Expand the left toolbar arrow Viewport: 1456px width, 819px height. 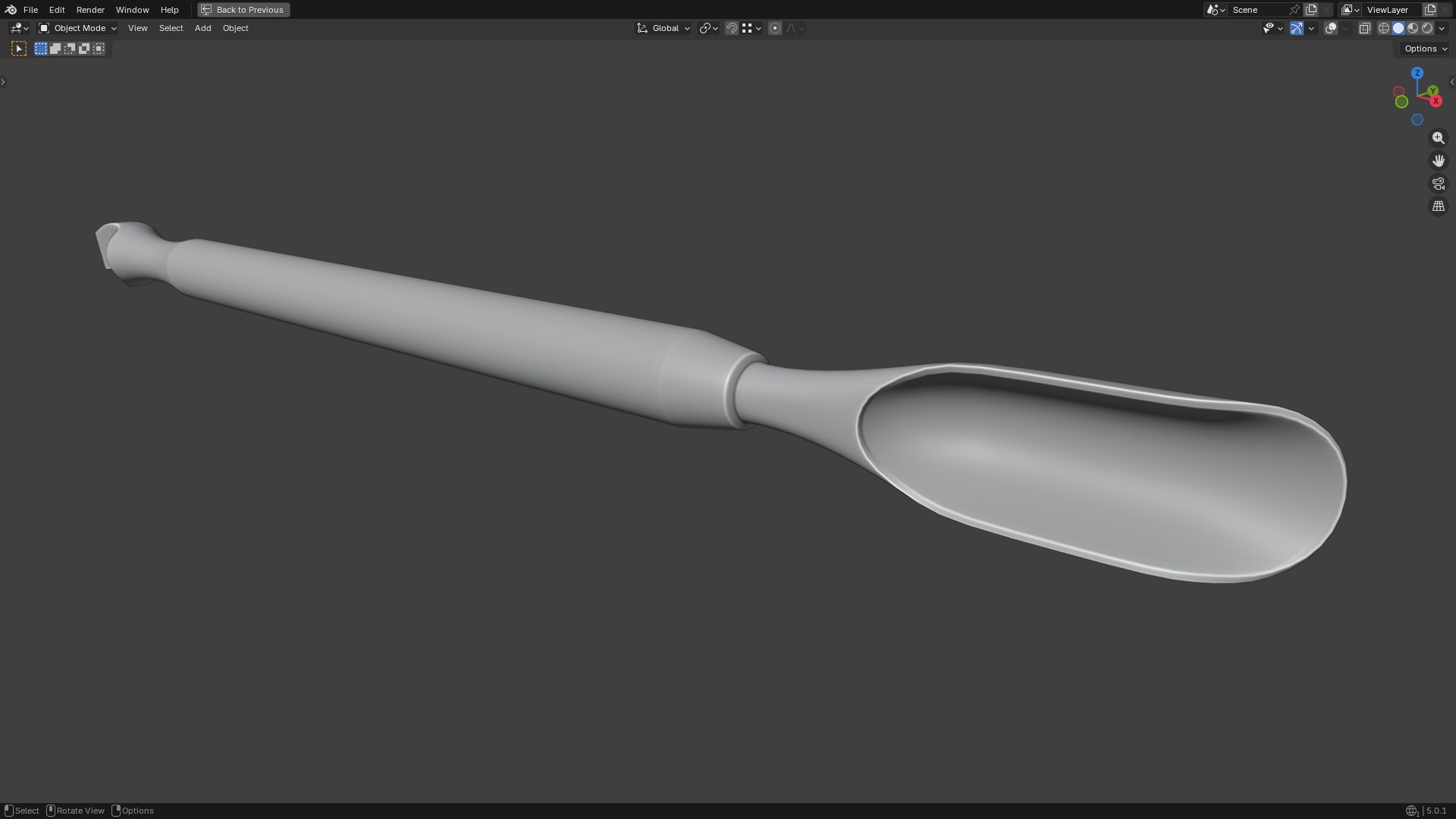3,82
